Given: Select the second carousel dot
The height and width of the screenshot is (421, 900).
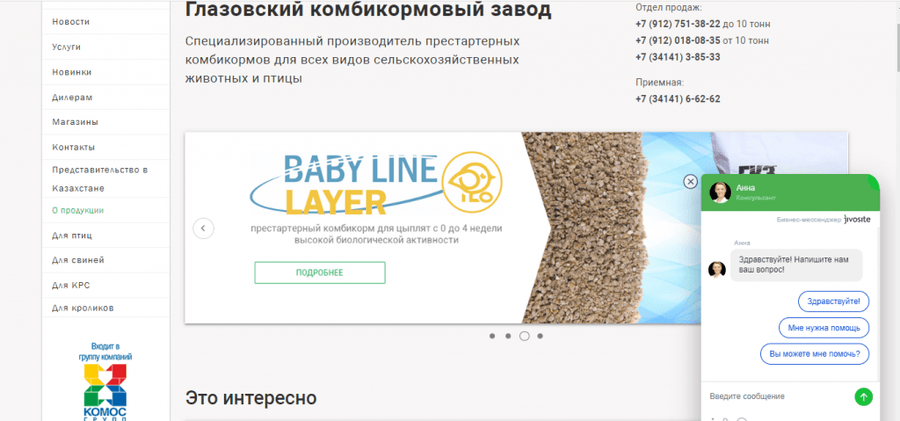Looking at the screenshot, I should 508,336.
